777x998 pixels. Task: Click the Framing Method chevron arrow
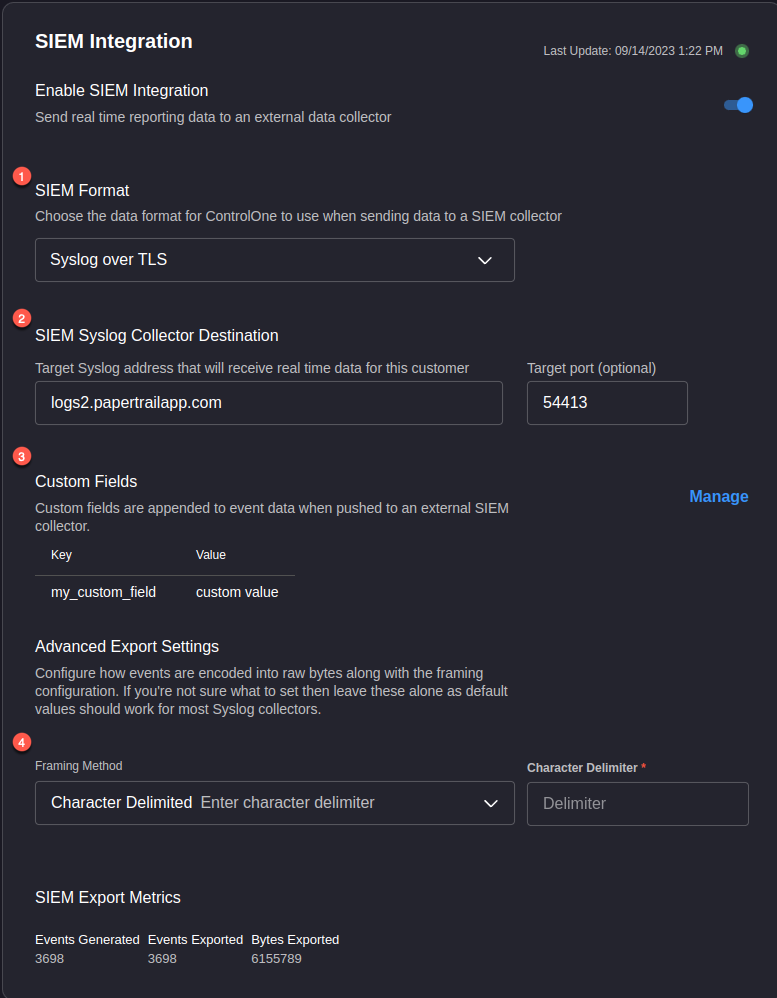point(491,803)
